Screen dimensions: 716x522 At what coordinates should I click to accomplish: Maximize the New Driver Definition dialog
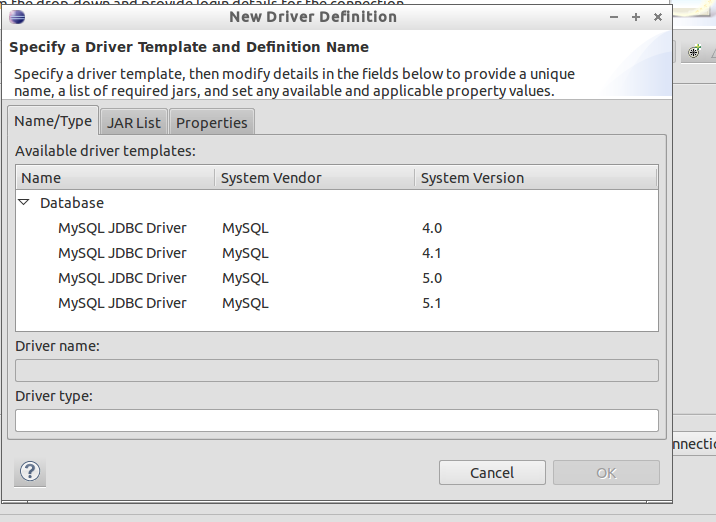tap(635, 17)
